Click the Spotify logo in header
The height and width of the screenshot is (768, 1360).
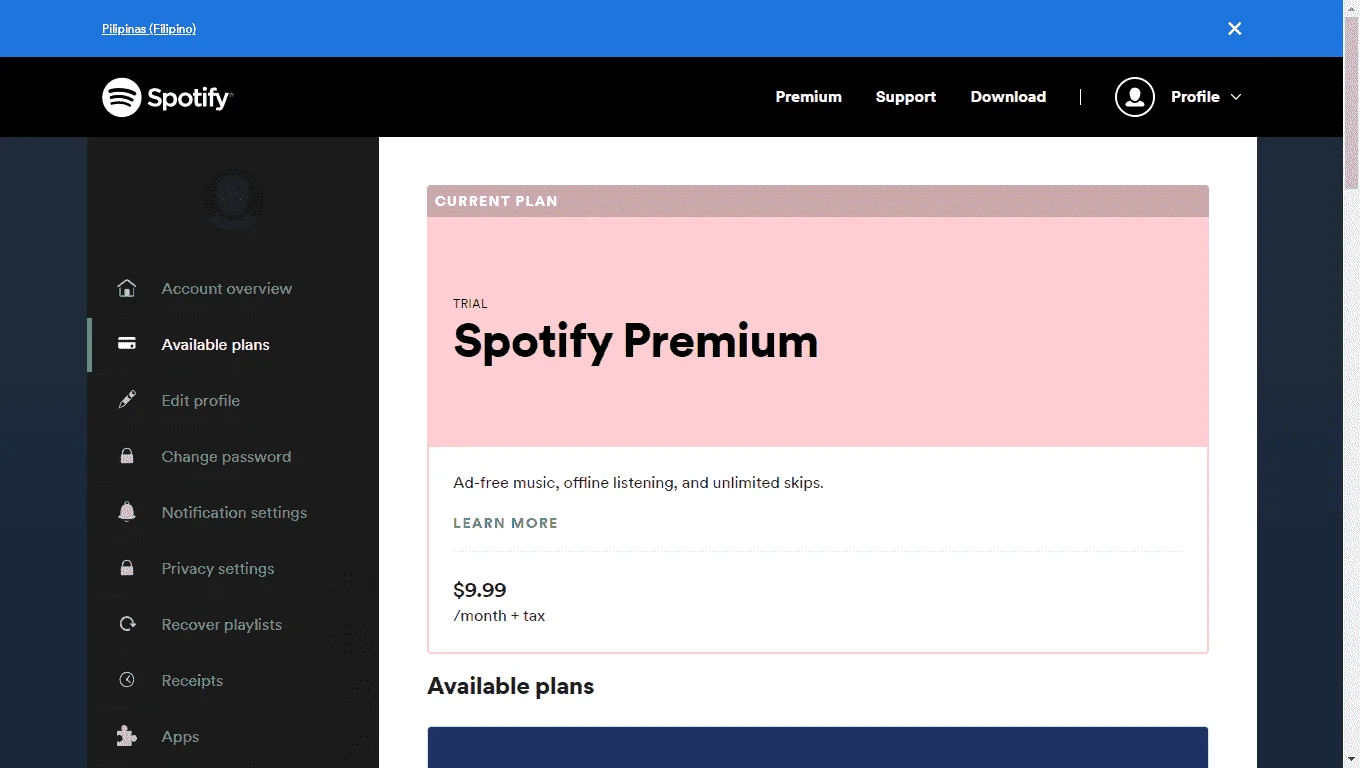click(x=167, y=97)
